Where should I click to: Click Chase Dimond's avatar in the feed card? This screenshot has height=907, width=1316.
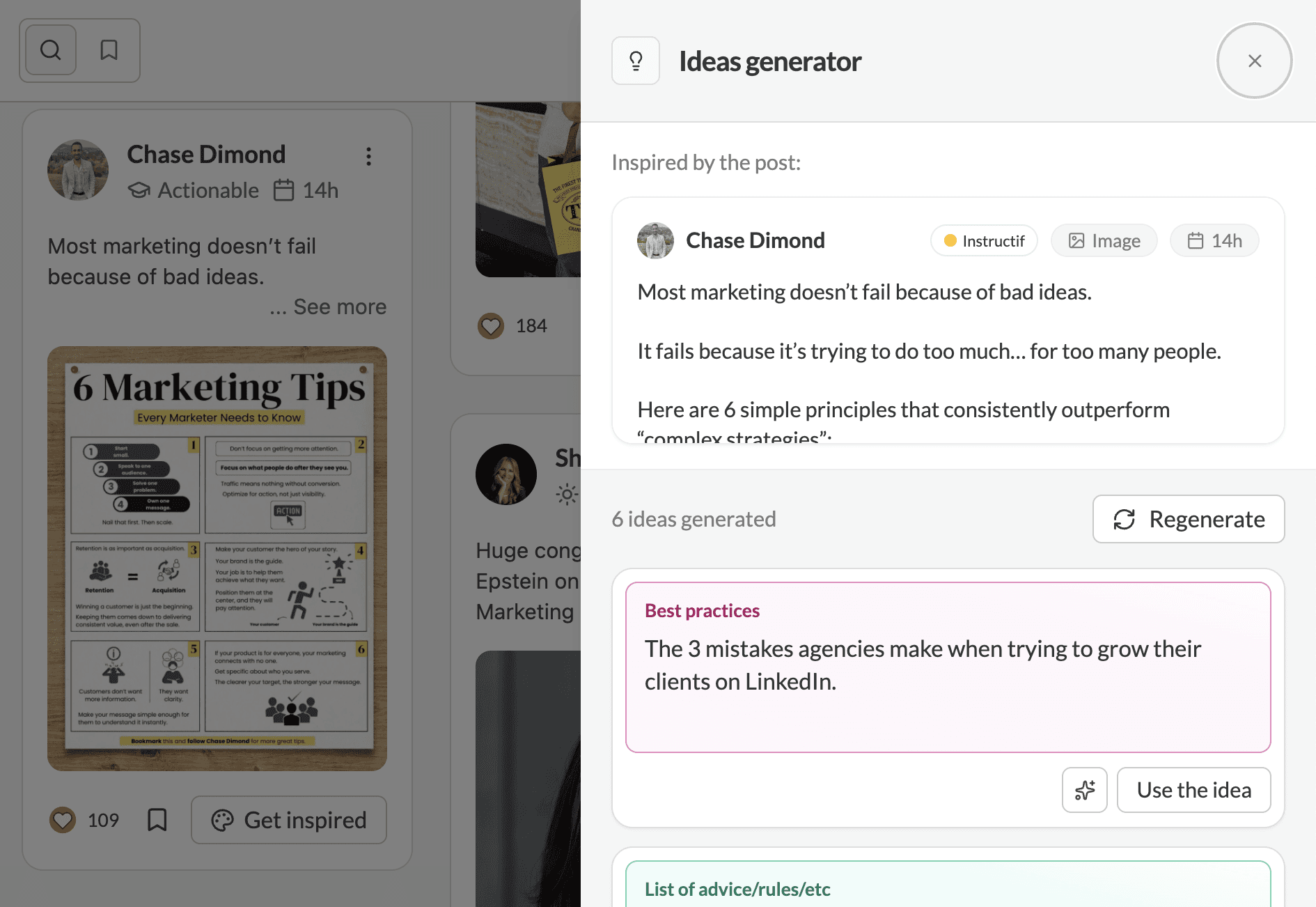coord(78,170)
